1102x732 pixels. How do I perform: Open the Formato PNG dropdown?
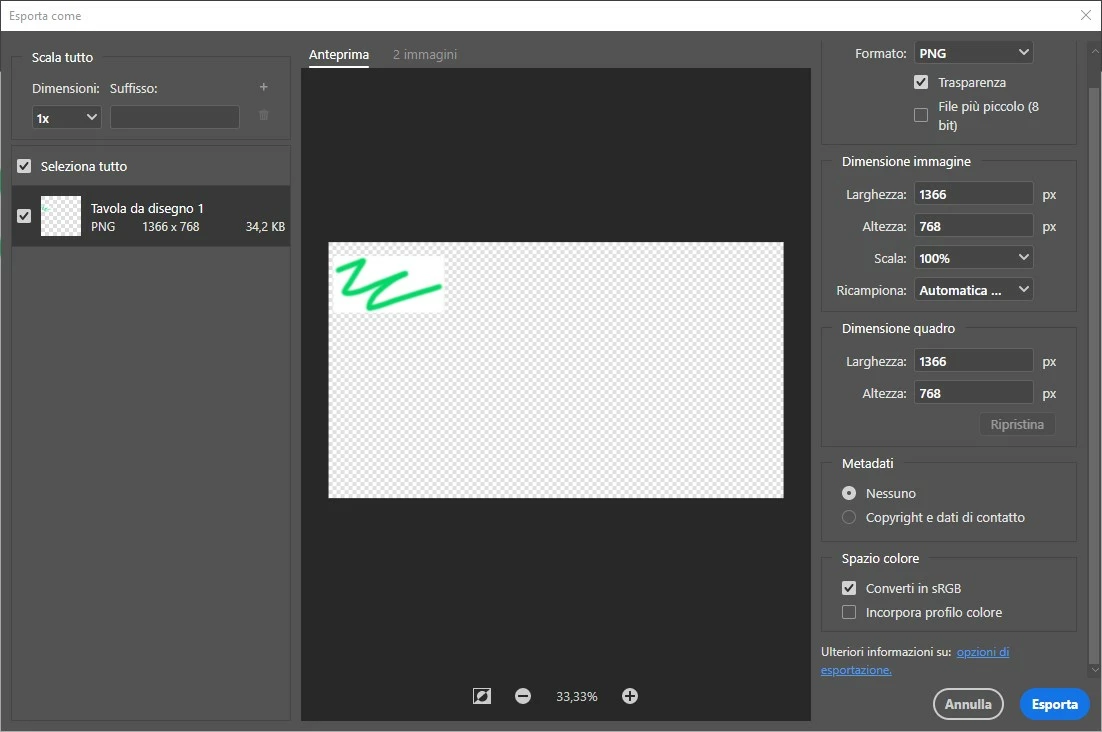point(973,53)
